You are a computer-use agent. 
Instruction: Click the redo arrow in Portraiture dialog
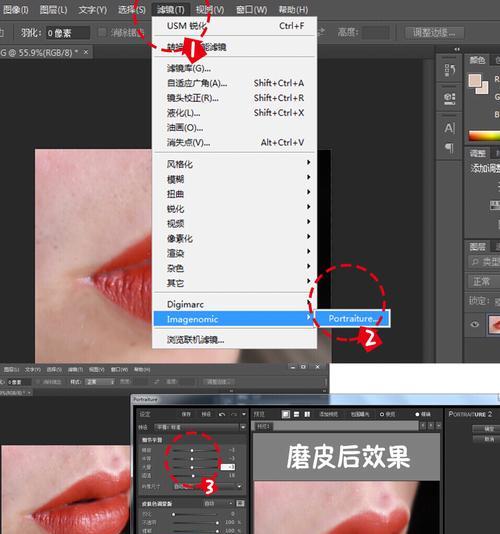[234, 414]
